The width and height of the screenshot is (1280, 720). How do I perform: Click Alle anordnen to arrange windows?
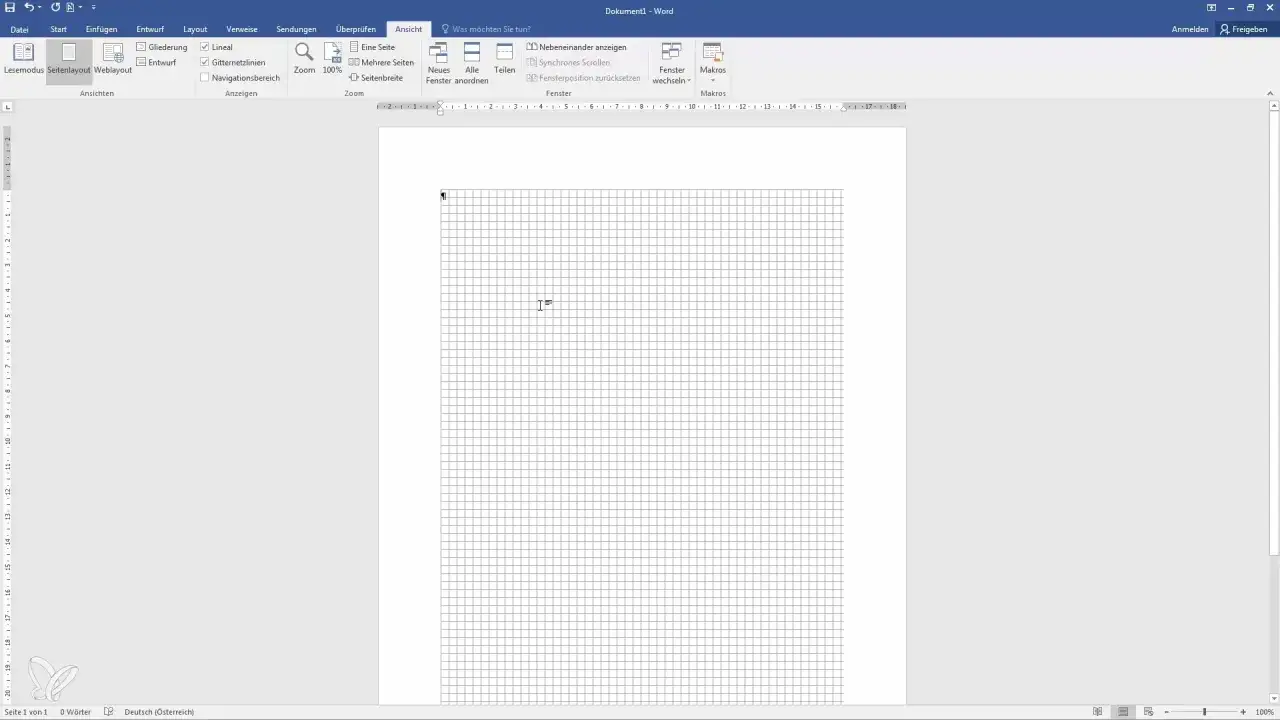[x=472, y=62]
